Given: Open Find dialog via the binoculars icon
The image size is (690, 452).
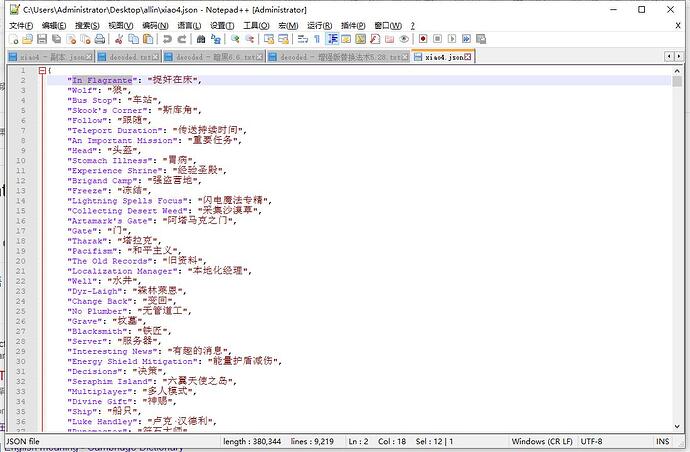Looking at the screenshot, I should [x=201, y=39].
